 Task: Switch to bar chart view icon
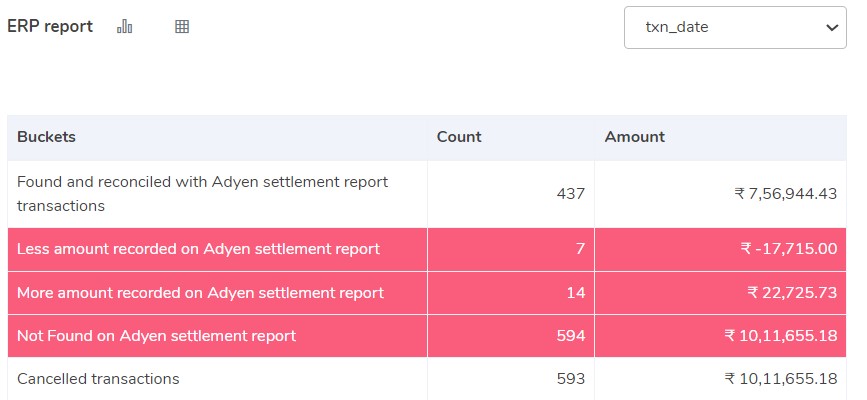click(125, 27)
